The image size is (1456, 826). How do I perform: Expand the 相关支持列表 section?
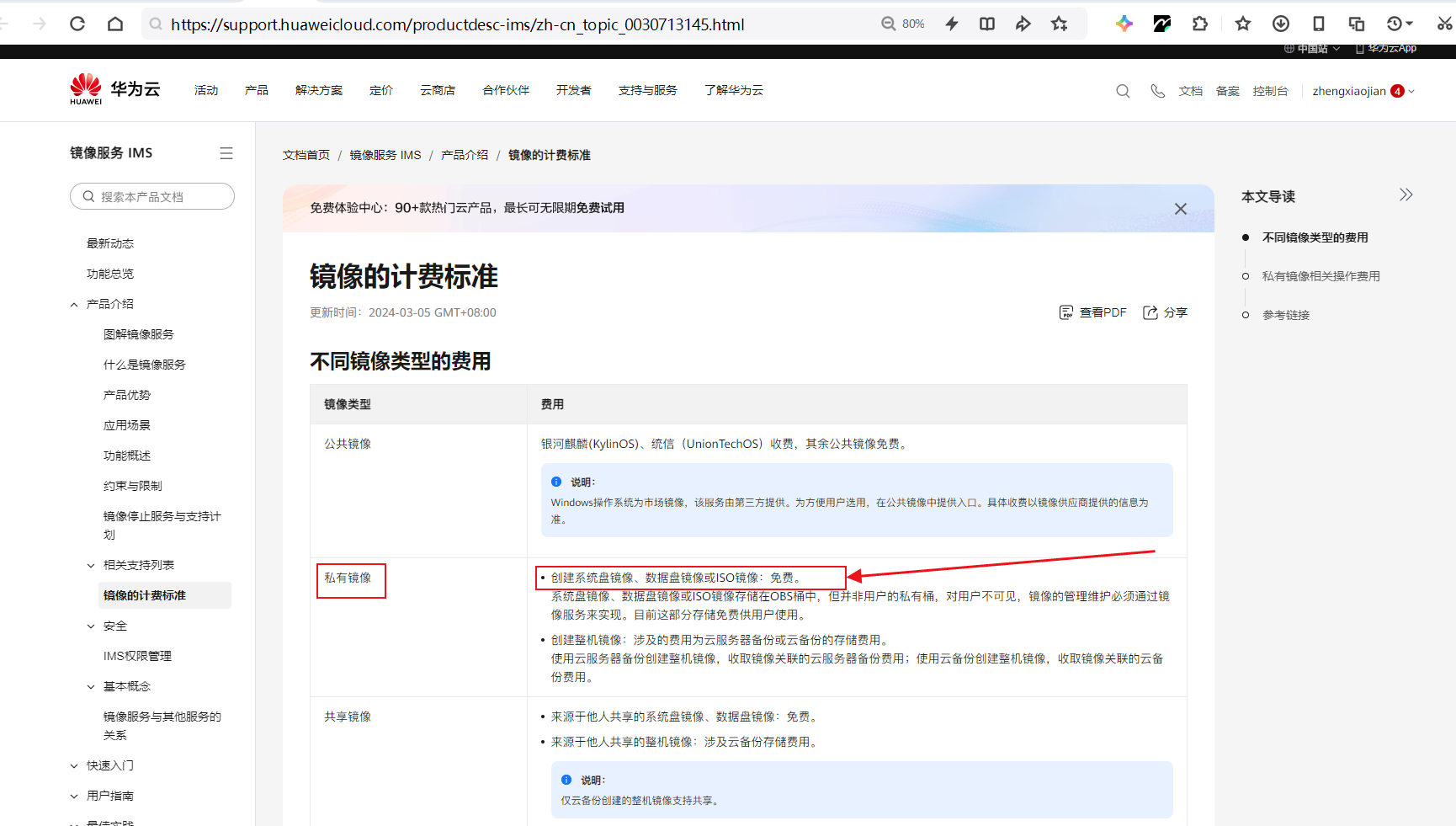point(91,566)
